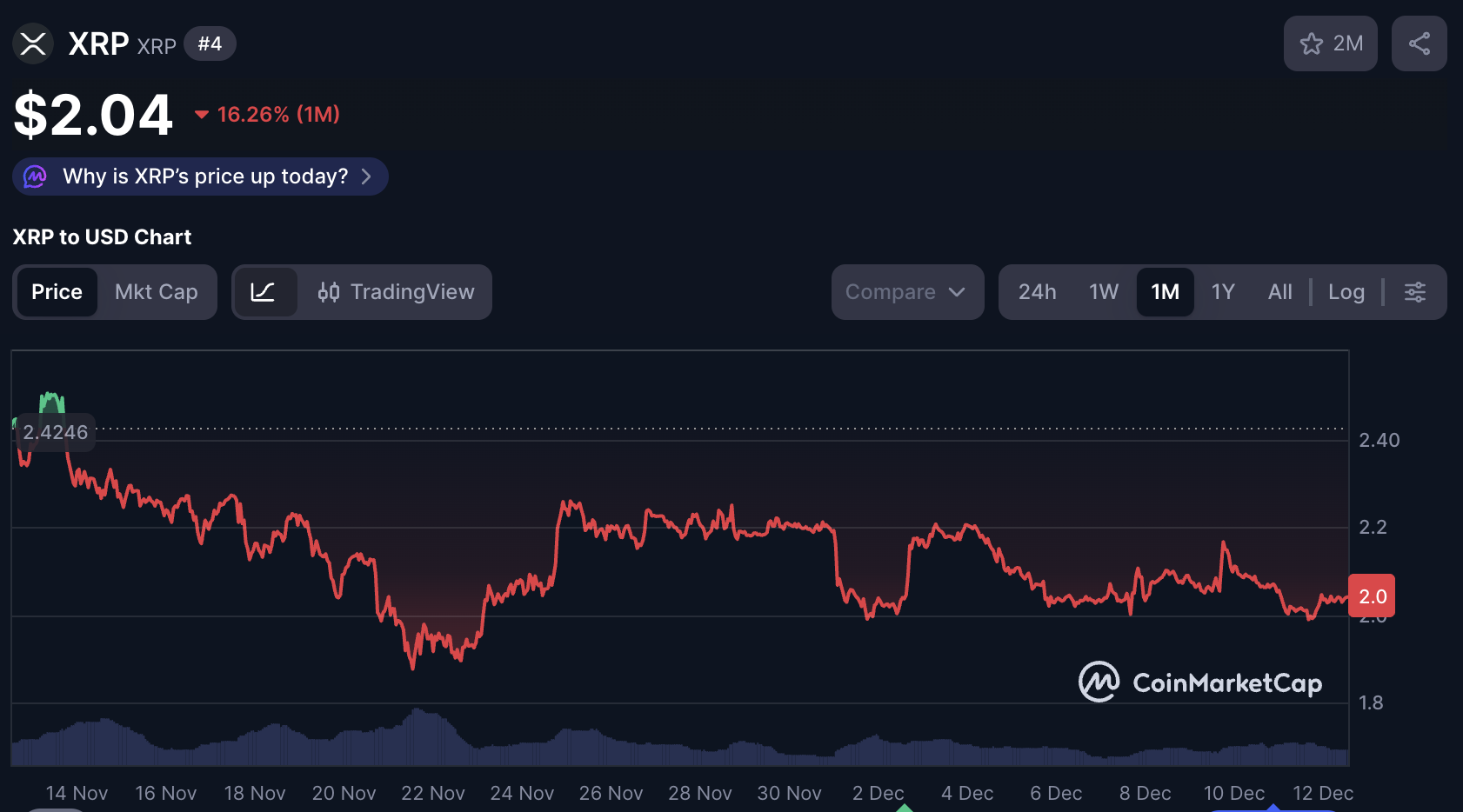Open the share icon button
The width and height of the screenshot is (1463, 812).
(x=1419, y=43)
